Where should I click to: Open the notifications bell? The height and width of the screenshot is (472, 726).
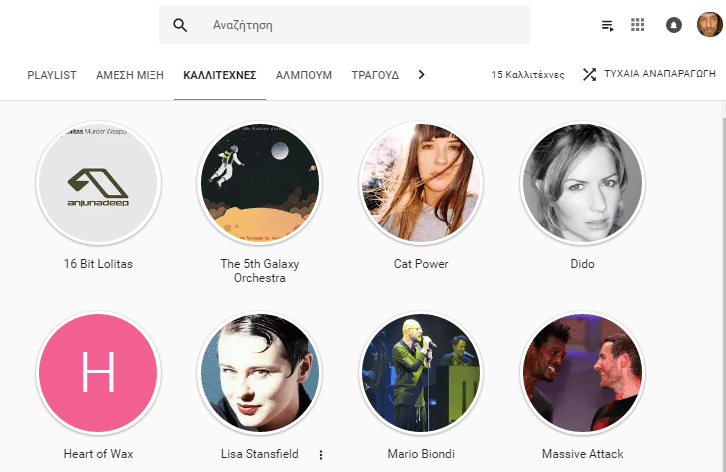point(673,25)
